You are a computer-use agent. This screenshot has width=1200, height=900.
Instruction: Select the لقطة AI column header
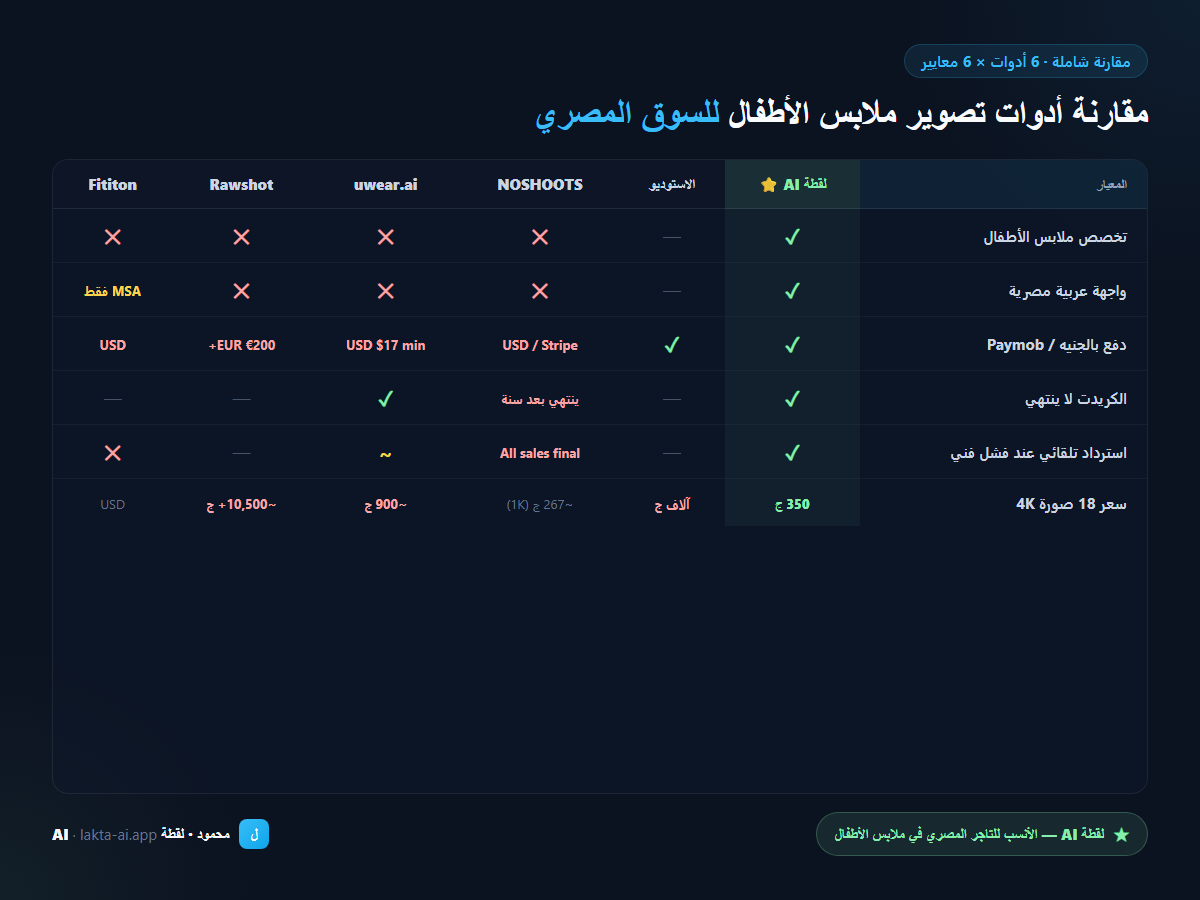pyautogui.click(x=792, y=185)
